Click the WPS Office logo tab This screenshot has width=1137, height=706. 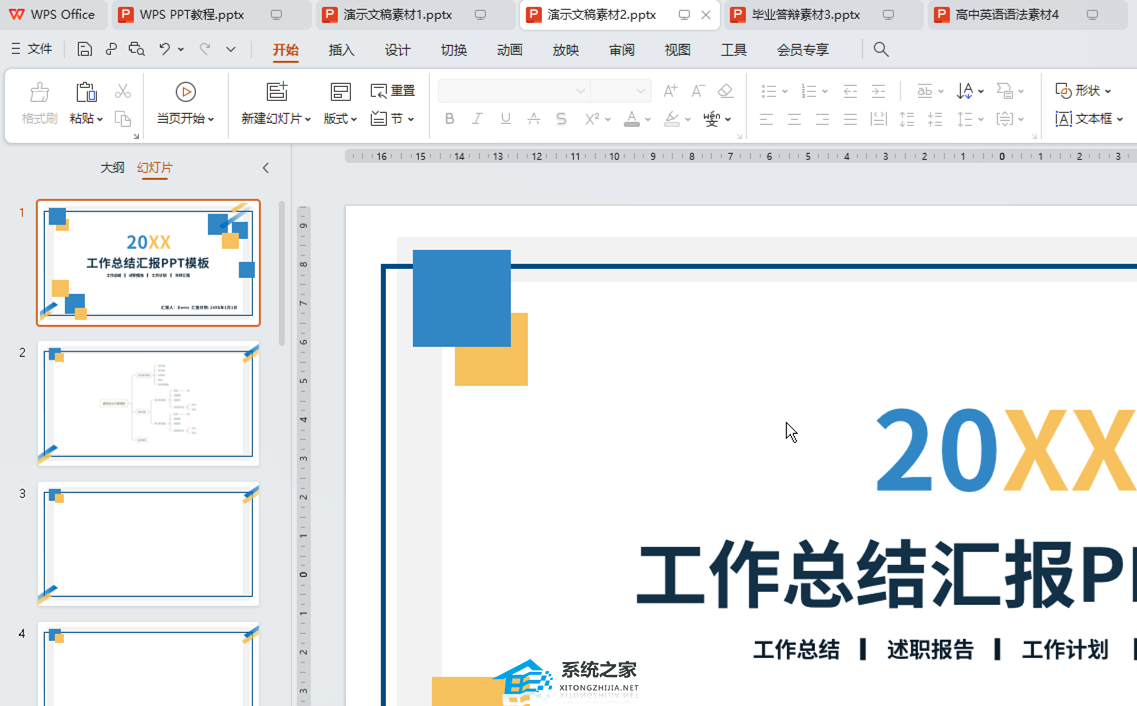click(x=51, y=14)
